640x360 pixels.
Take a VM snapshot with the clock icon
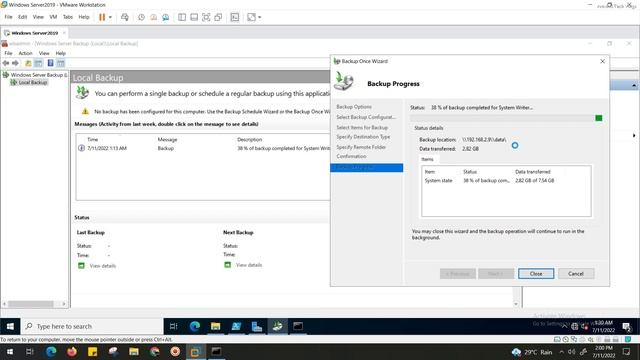click(x=141, y=17)
